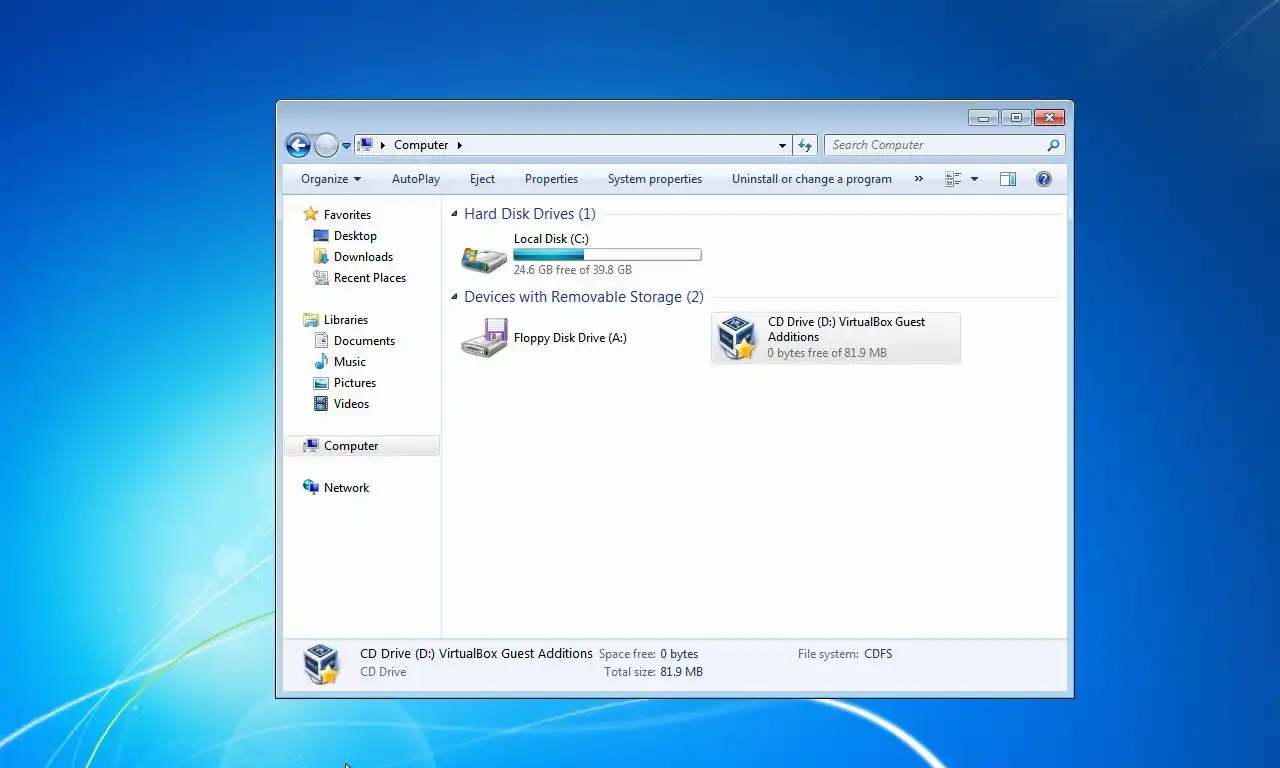1280x768 pixels.
Task: Open the Organize menu
Action: coord(331,179)
